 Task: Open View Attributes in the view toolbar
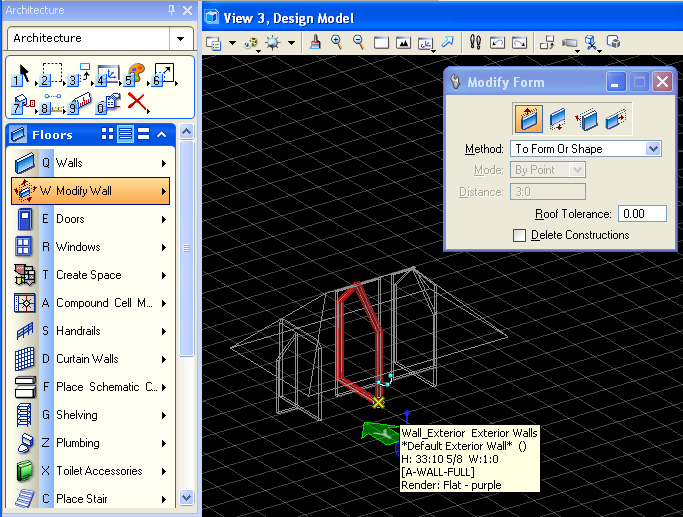[x=214, y=43]
